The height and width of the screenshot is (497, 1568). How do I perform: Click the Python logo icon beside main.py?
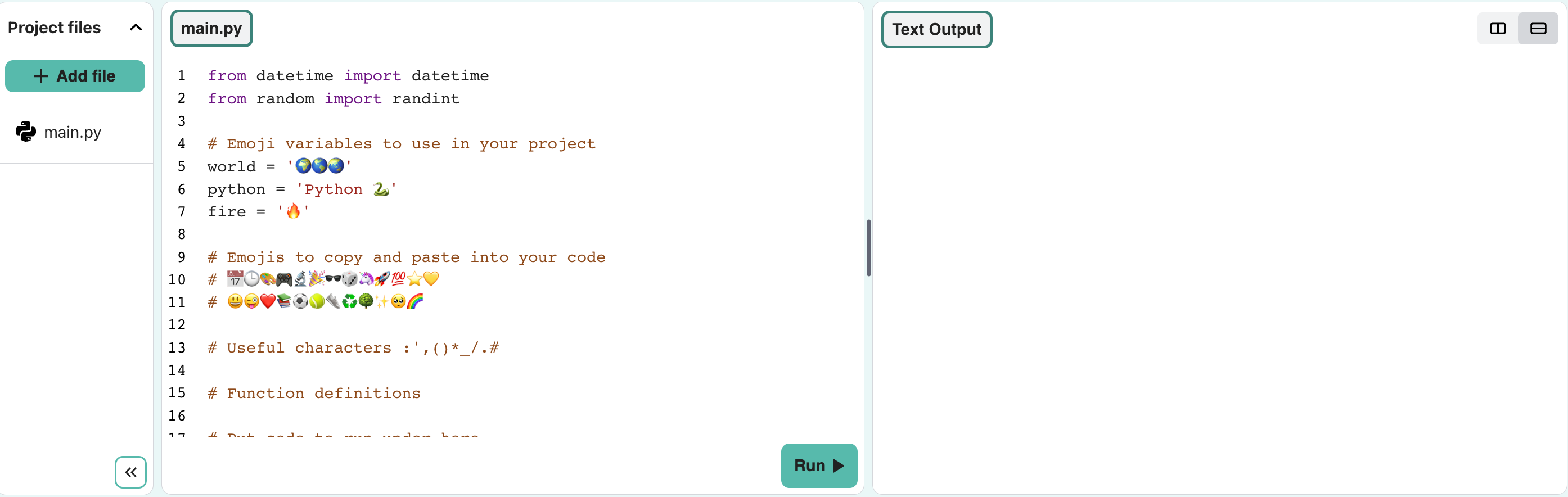tap(25, 132)
